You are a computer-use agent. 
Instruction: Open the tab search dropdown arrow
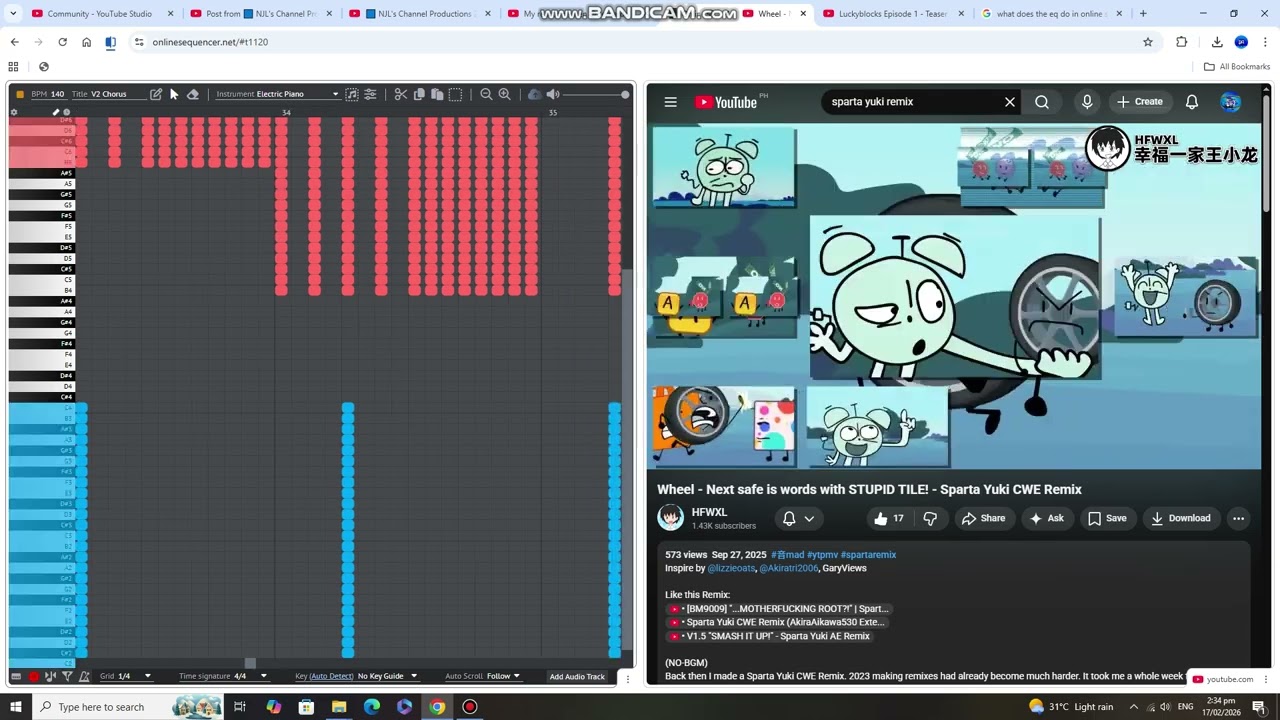click(x=13, y=14)
